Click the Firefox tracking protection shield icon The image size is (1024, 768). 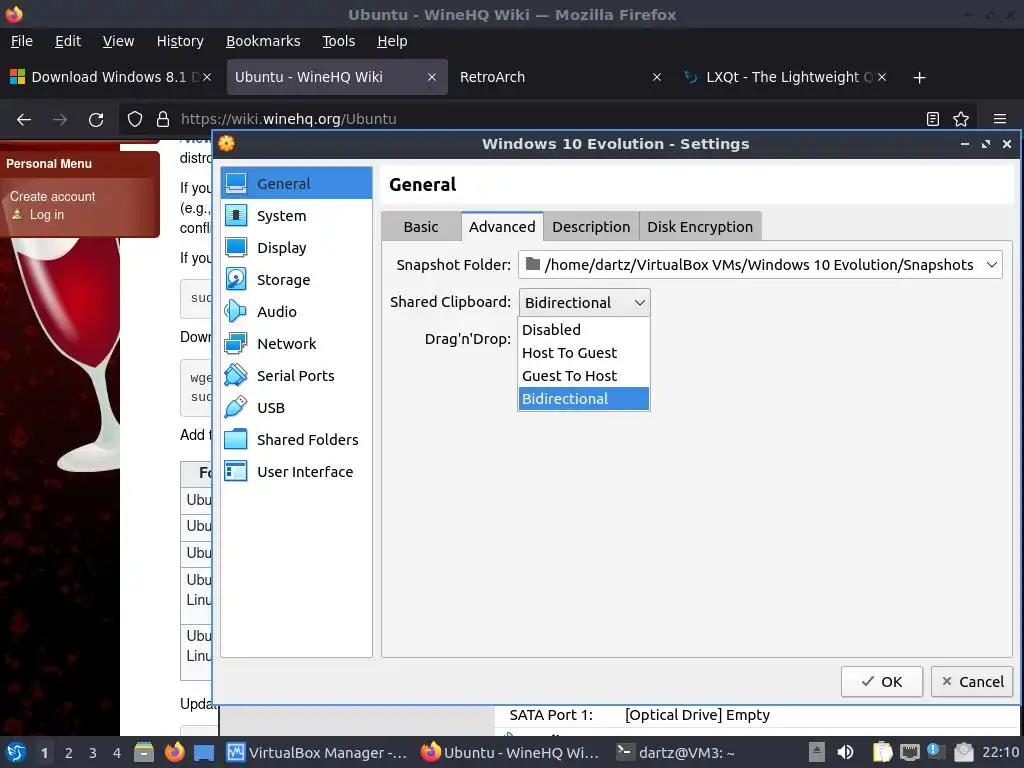135,119
